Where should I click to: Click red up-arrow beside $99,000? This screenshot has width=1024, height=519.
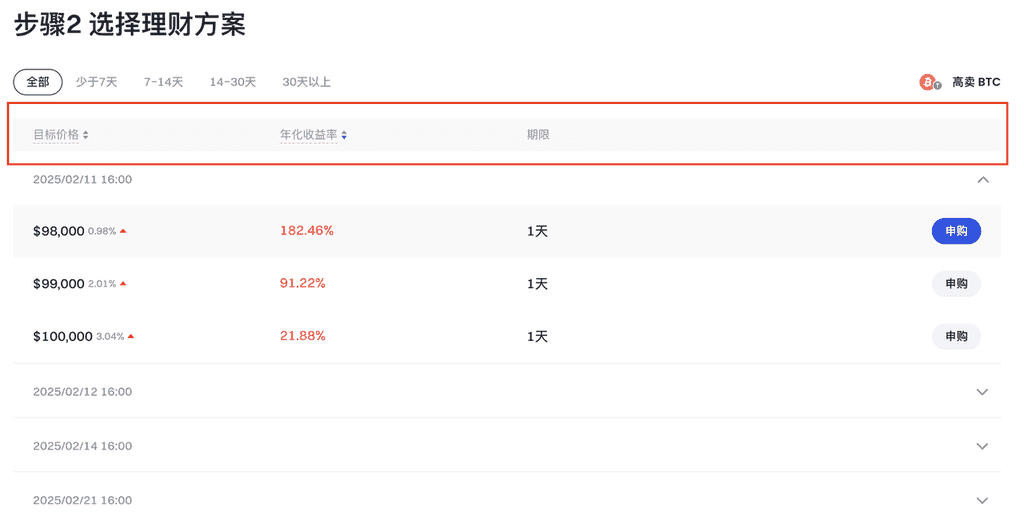tap(123, 284)
